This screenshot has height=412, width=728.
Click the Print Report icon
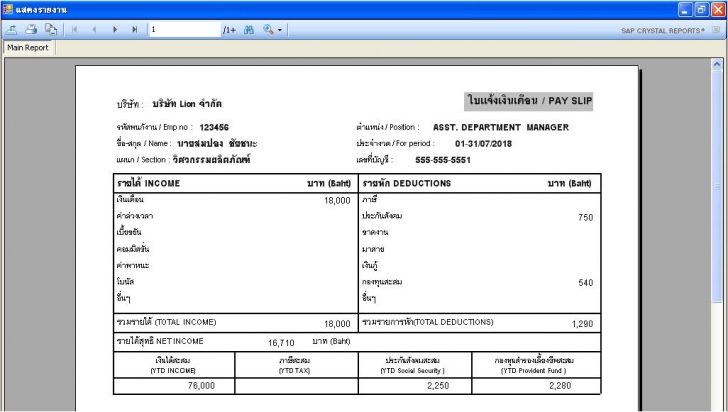click(31, 30)
